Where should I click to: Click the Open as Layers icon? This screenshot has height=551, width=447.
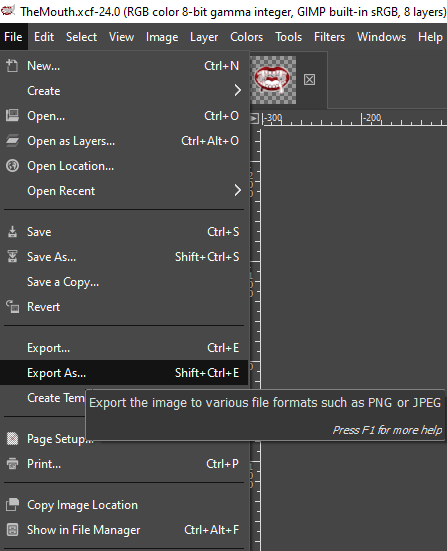[x=12, y=141]
